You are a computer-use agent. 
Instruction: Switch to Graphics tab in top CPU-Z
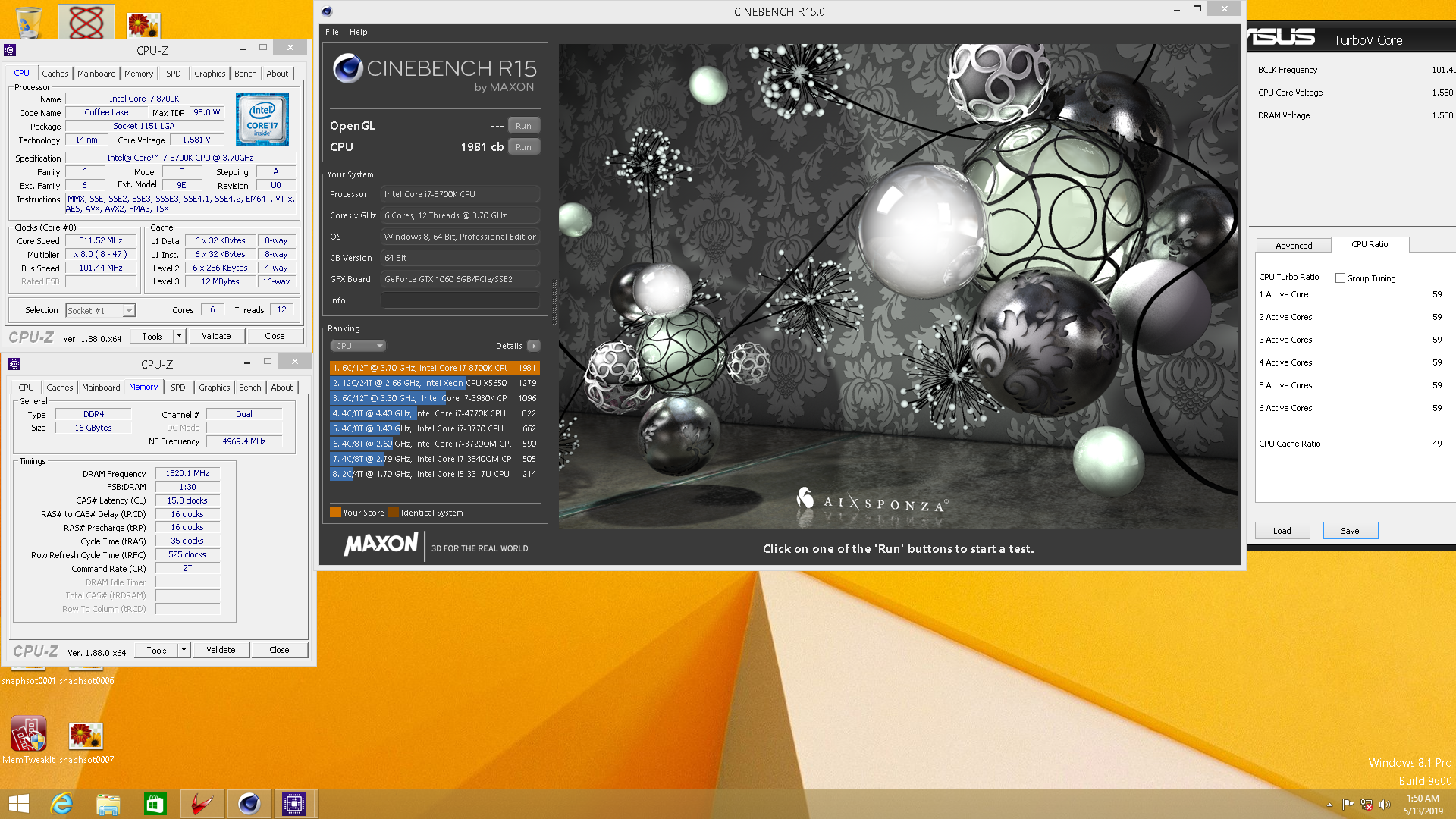[x=210, y=74]
